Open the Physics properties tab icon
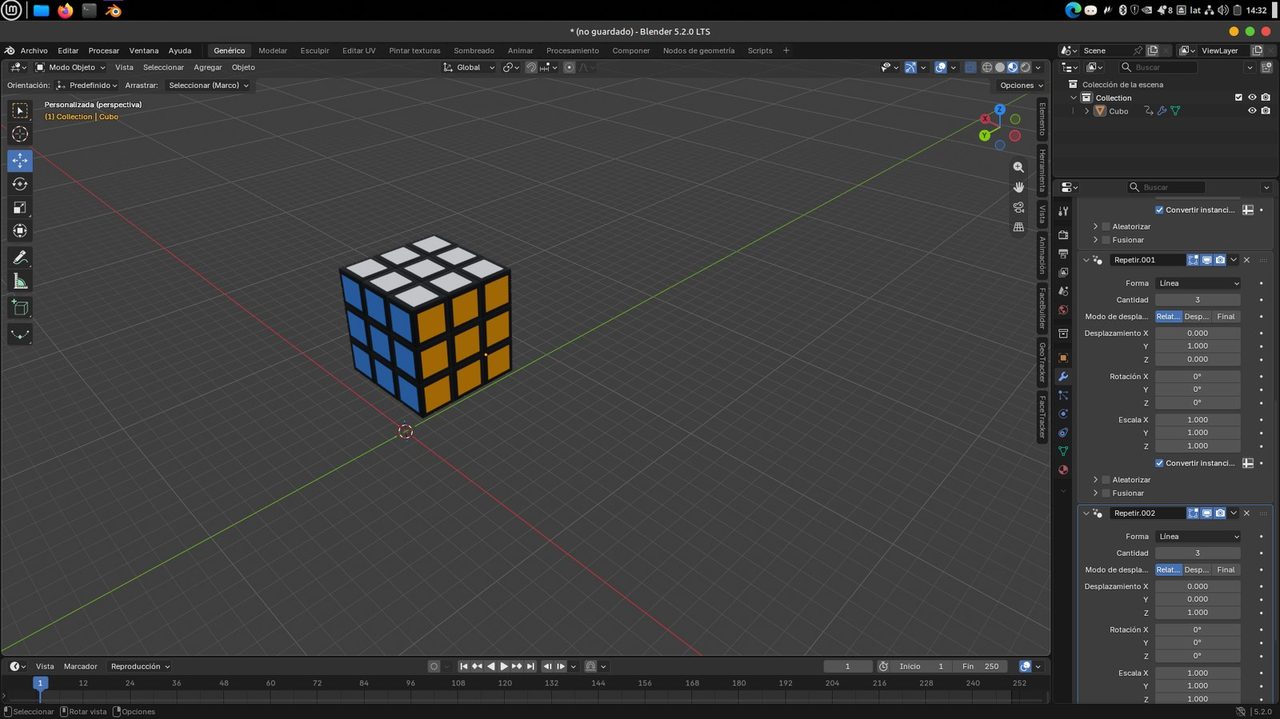 click(x=1063, y=414)
